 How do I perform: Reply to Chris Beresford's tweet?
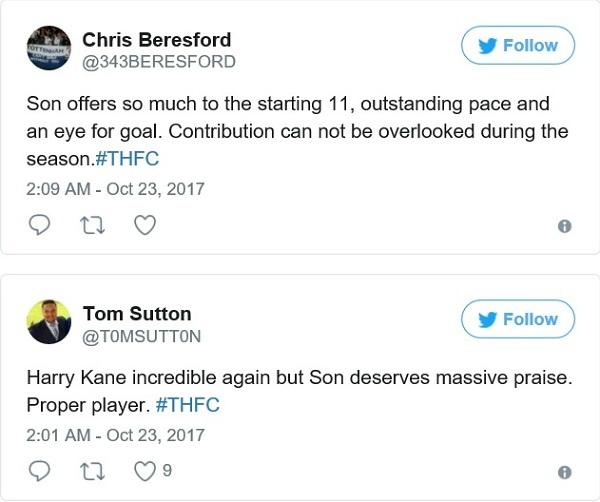click(40, 226)
